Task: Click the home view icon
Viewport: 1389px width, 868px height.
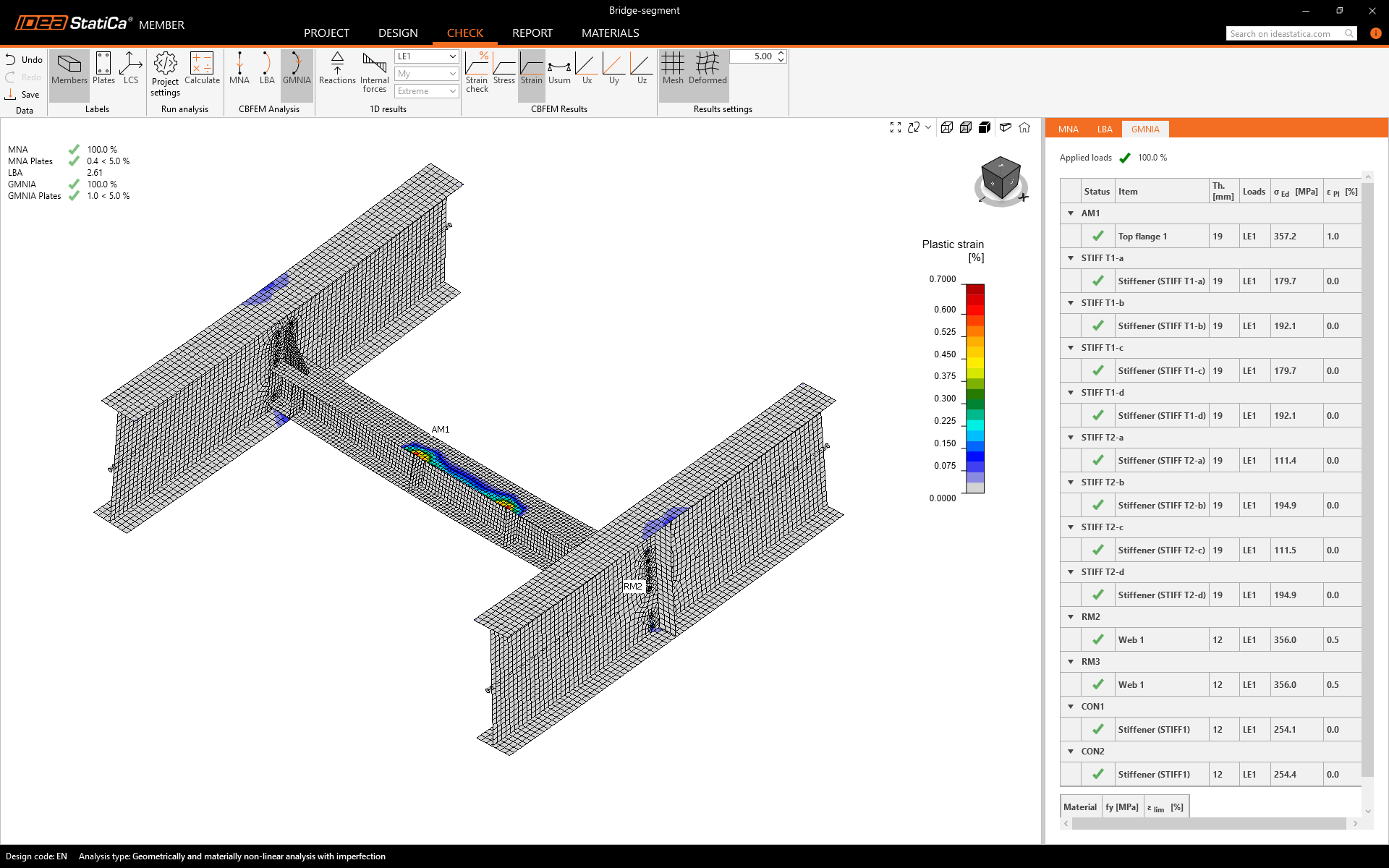Action: click(x=1024, y=127)
